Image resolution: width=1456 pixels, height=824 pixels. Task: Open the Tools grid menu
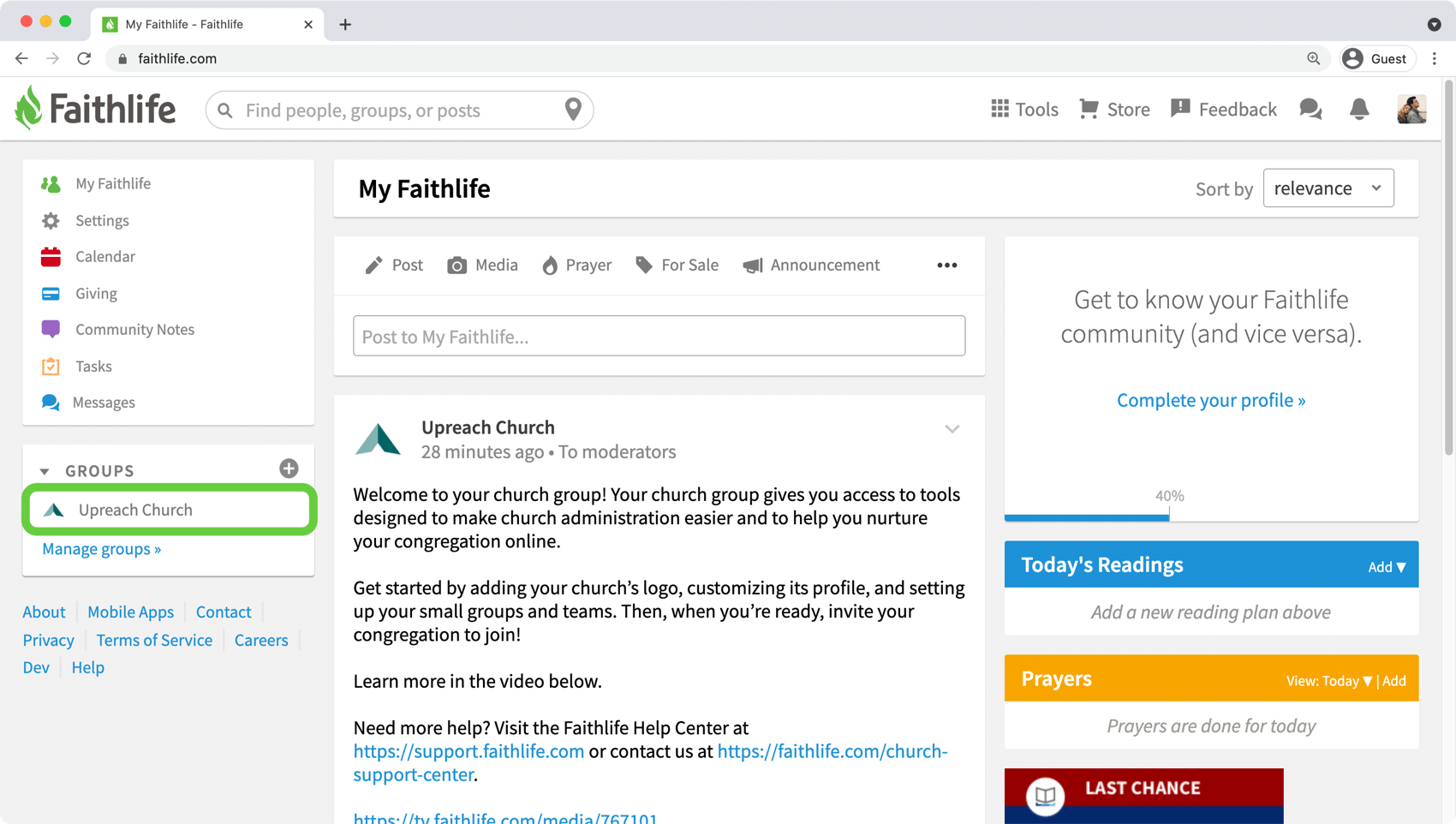(1024, 109)
